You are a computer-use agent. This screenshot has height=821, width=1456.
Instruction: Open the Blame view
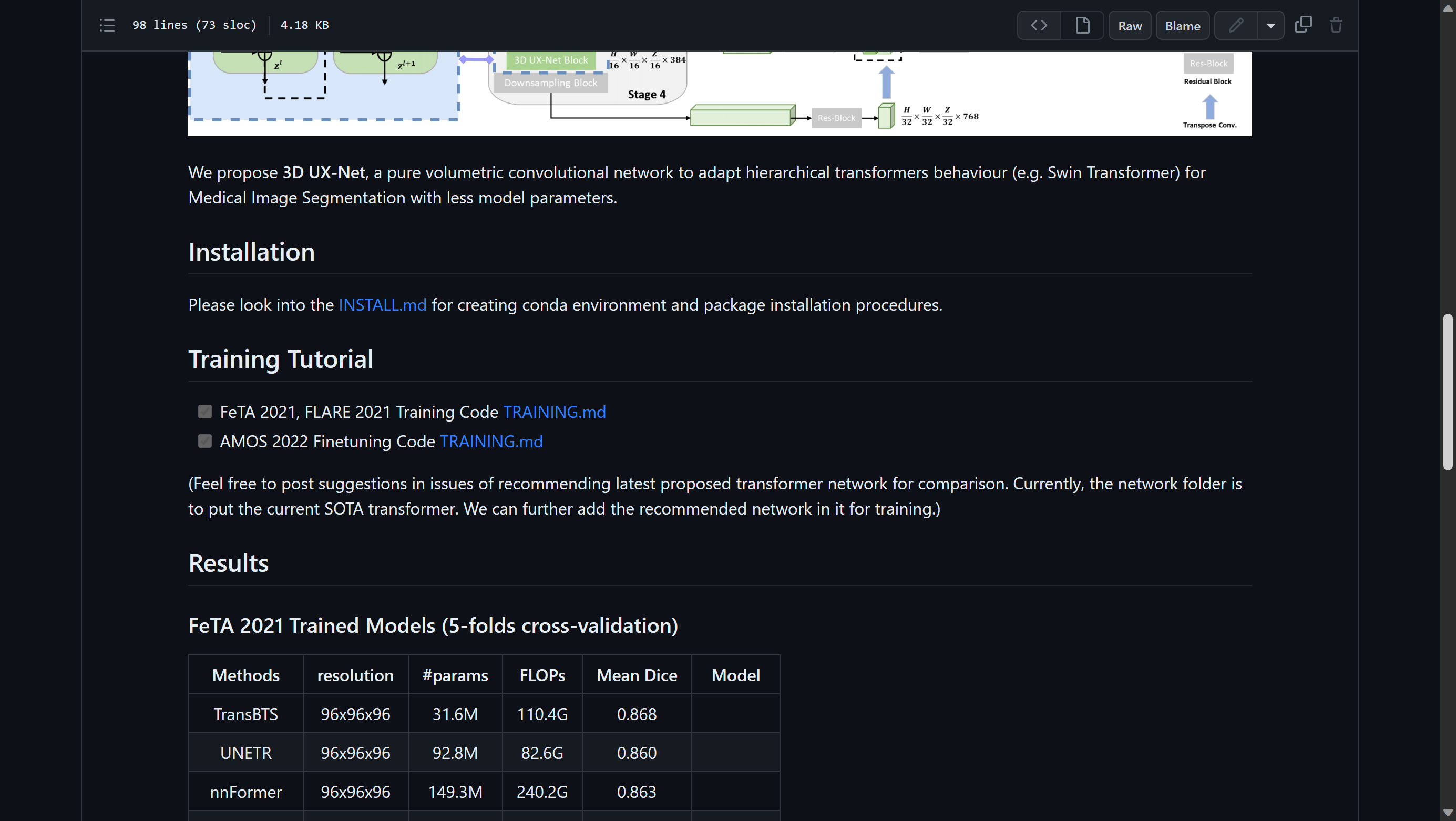[x=1183, y=26]
